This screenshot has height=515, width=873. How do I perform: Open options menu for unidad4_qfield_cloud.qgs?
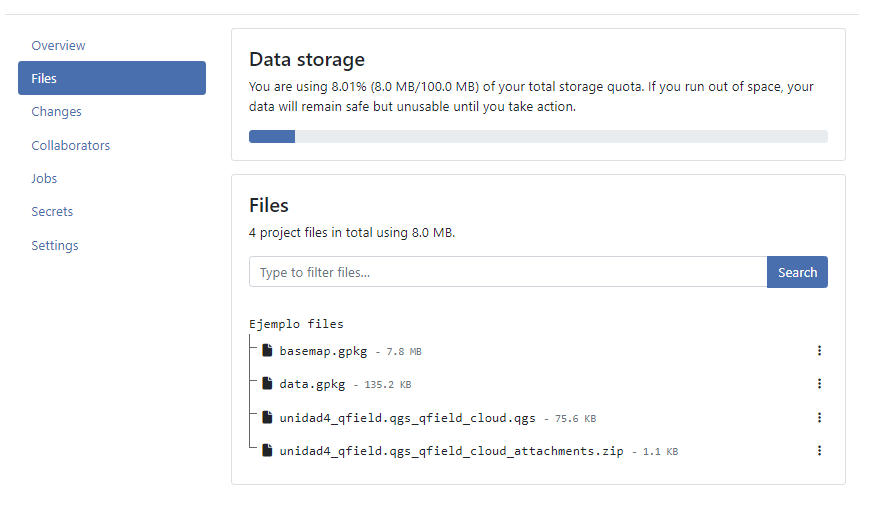819,417
